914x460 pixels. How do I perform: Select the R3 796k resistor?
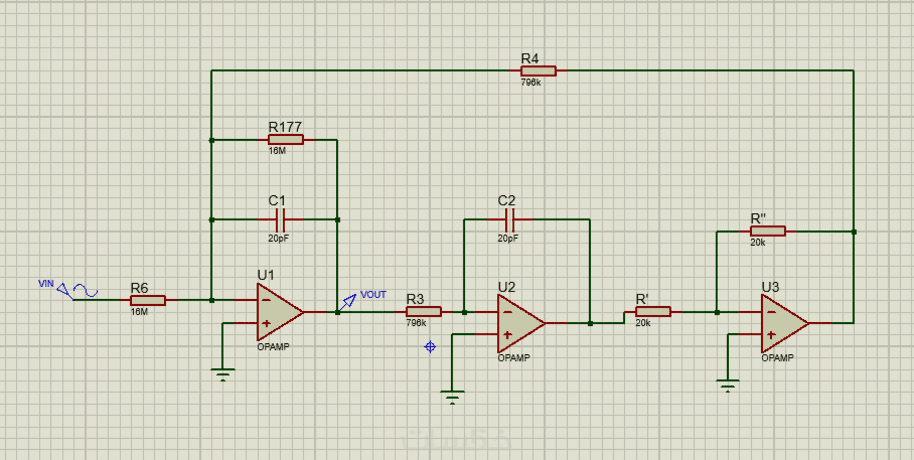[x=424, y=311]
